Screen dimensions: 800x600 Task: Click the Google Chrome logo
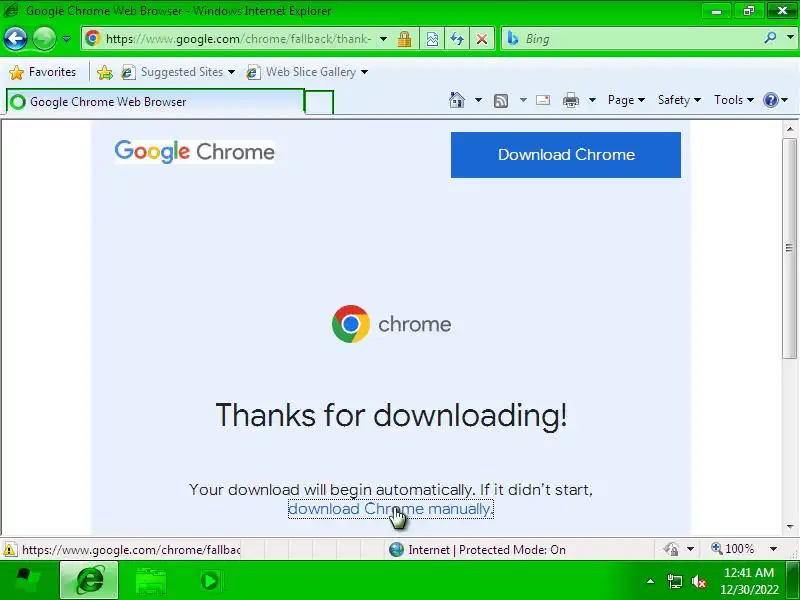pos(194,152)
